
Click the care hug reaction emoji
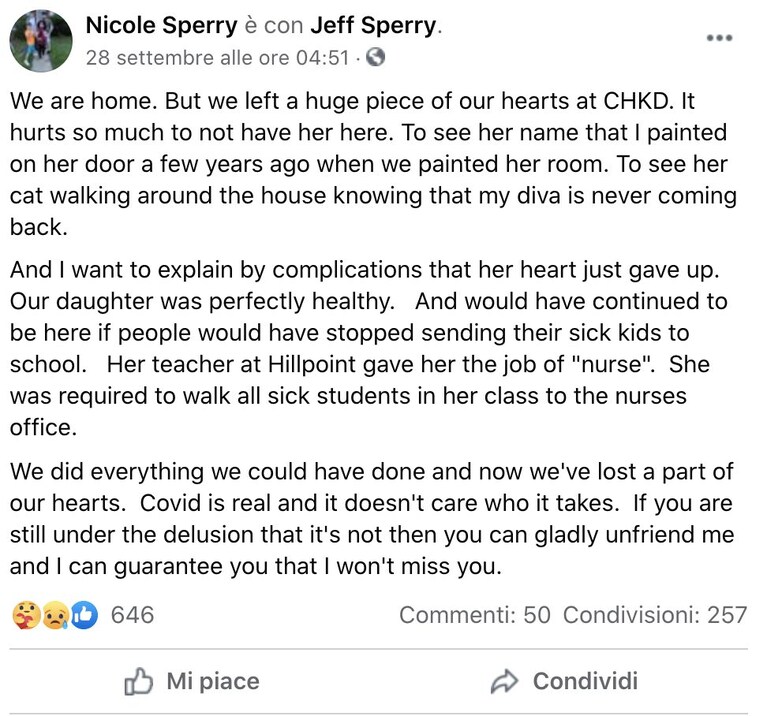[x=26, y=615]
